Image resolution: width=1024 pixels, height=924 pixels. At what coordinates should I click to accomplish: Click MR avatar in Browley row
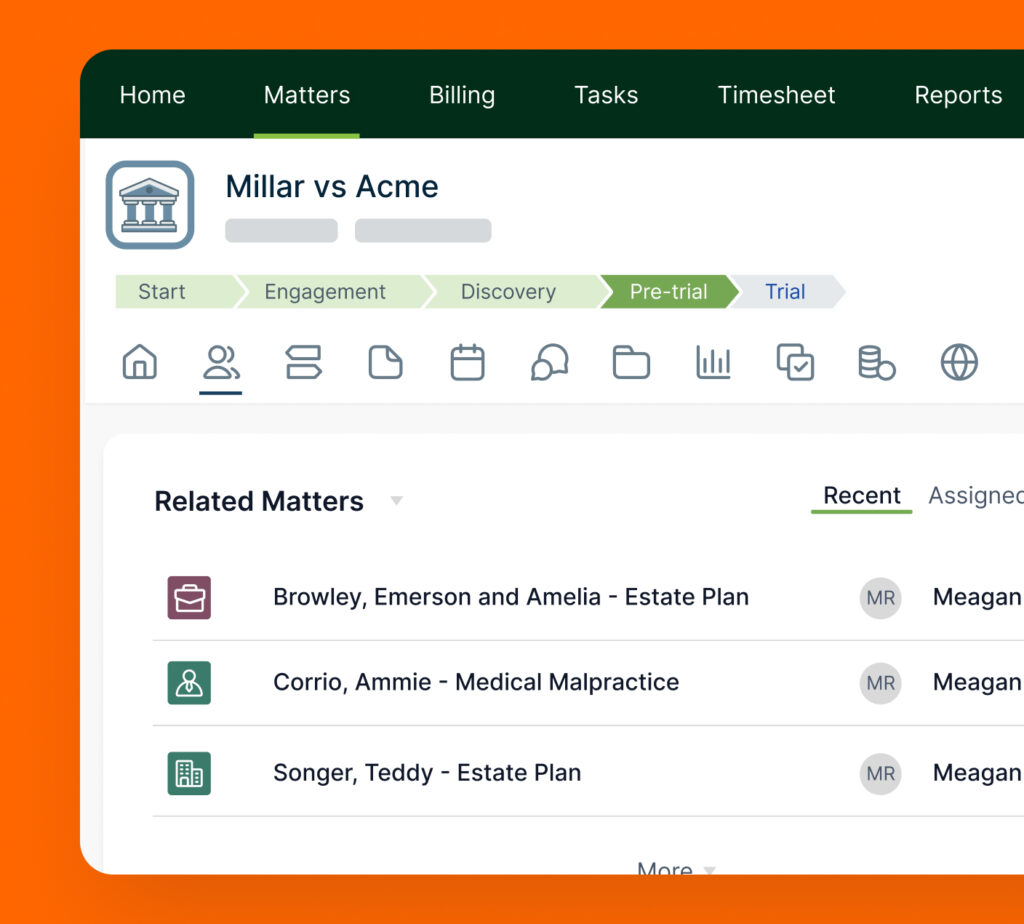880,597
